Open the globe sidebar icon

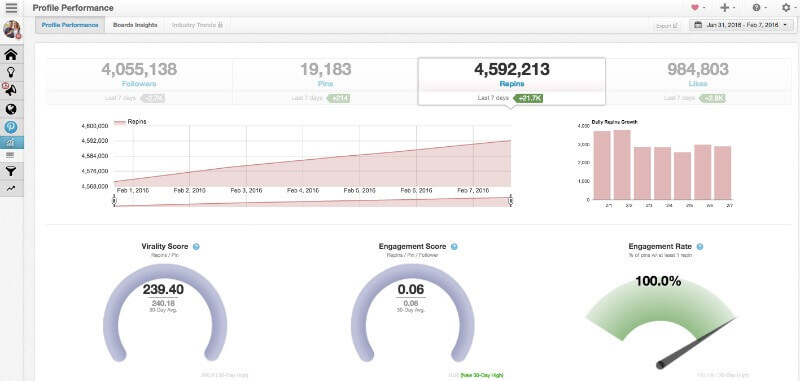[x=11, y=109]
